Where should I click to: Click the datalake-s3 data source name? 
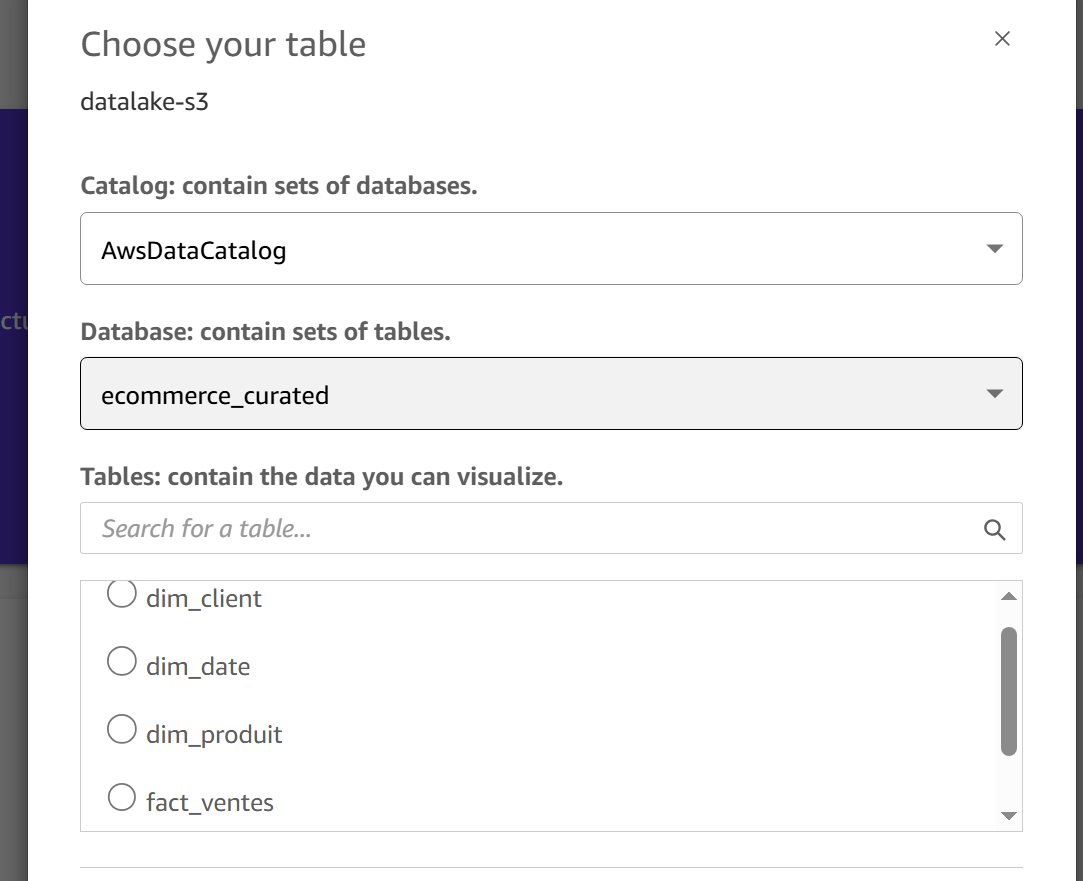tap(144, 101)
